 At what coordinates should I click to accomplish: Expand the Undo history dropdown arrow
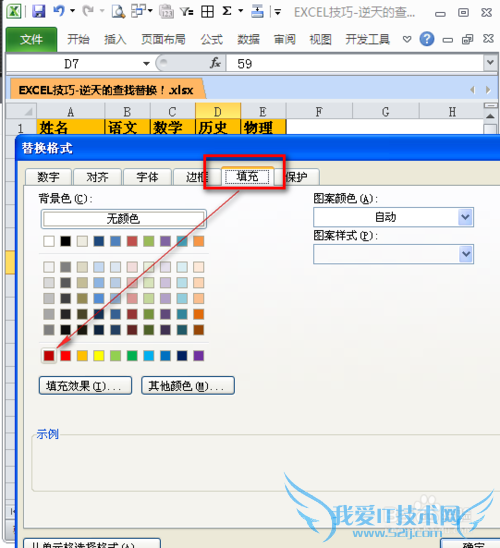[72, 11]
